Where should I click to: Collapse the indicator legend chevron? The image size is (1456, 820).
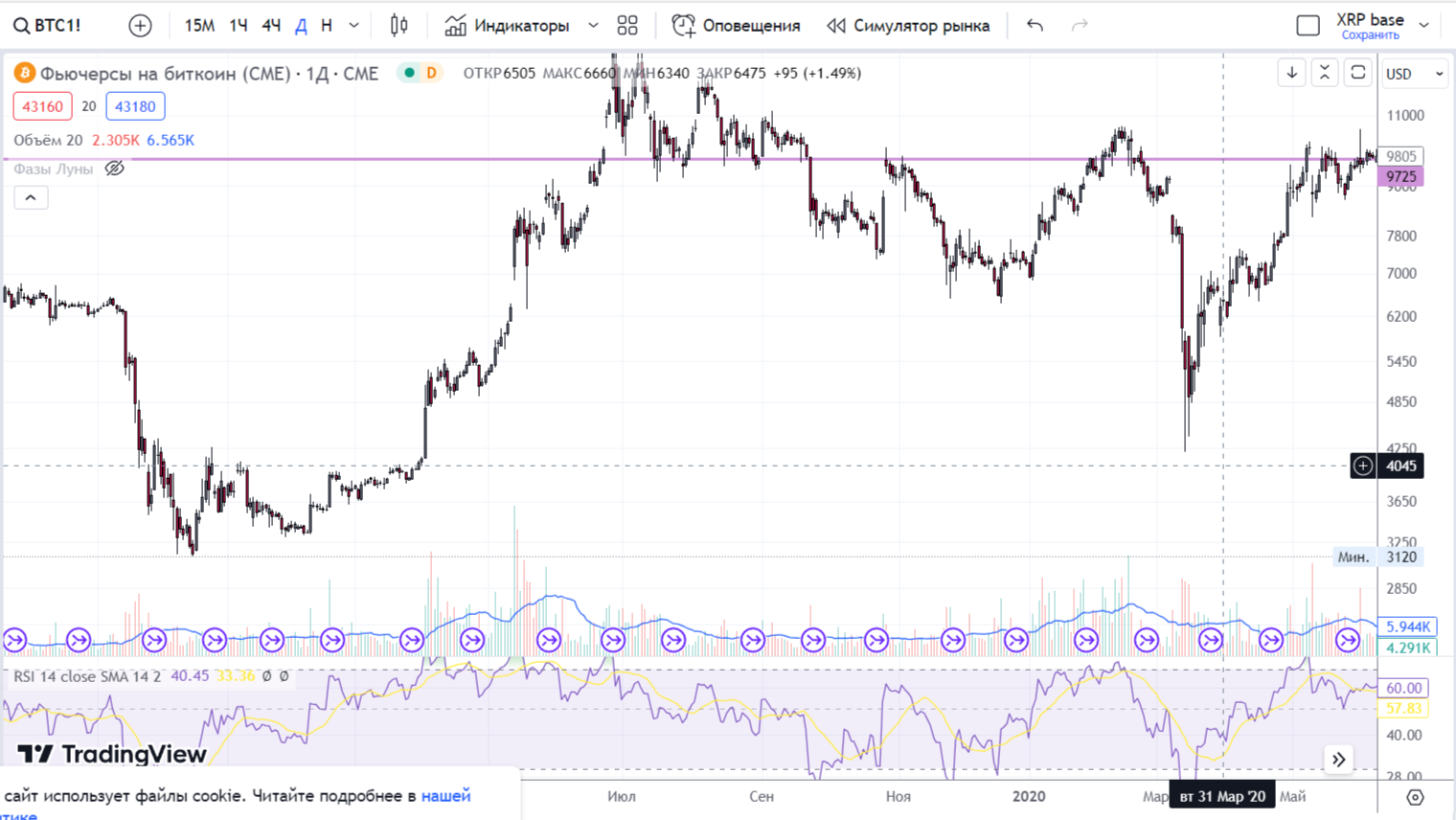(x=31, y=197)
